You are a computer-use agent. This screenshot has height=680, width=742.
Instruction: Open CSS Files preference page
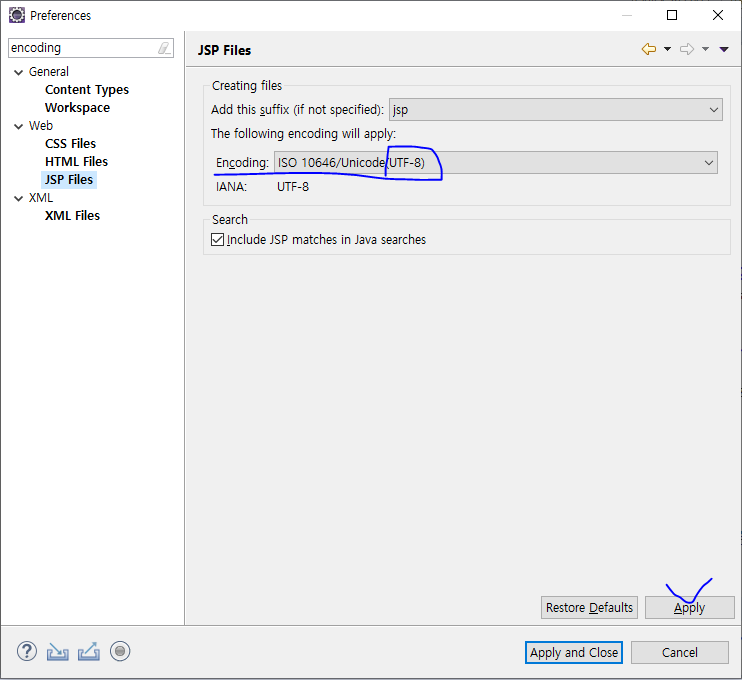pos(71,143)
